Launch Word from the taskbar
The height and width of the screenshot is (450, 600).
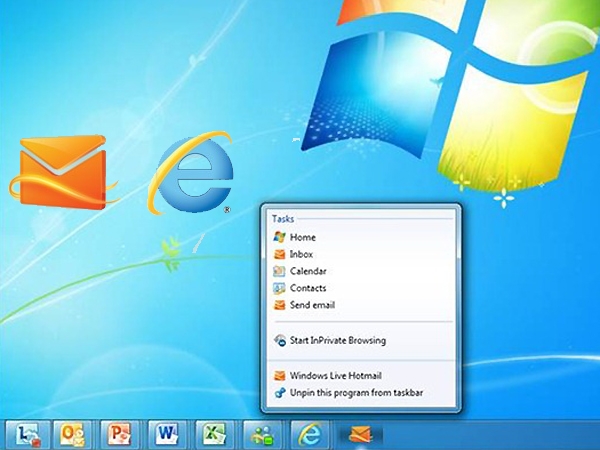[x=167, y=434]
